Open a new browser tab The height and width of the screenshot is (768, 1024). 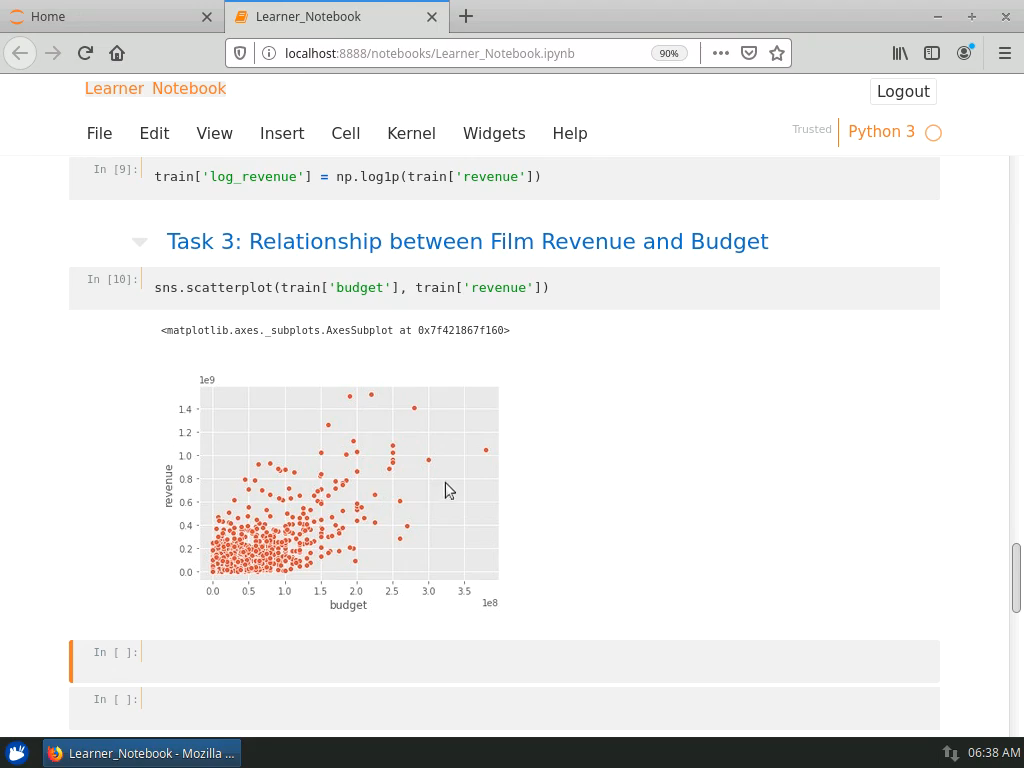466,16
